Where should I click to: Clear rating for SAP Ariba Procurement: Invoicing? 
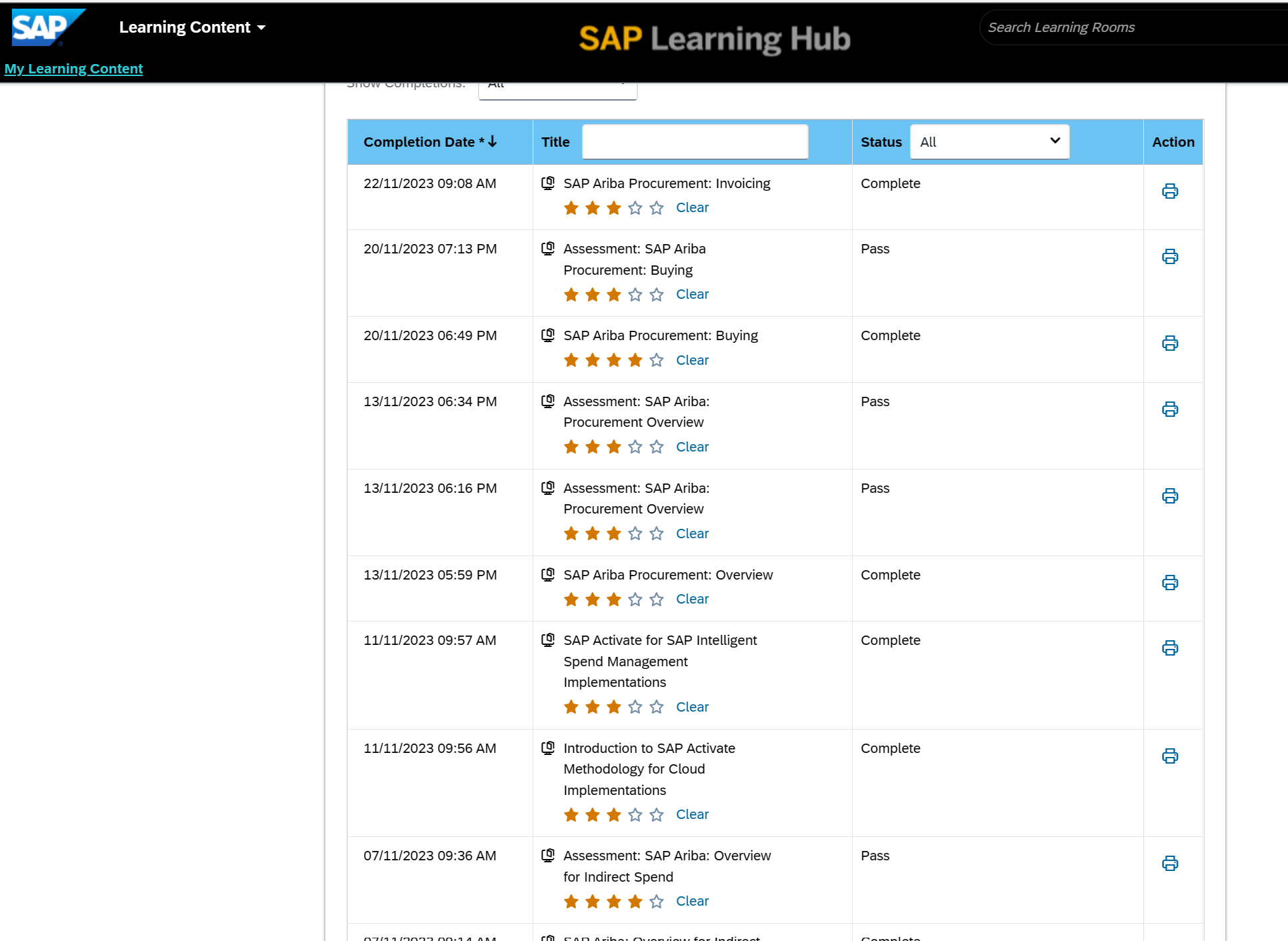692,207
